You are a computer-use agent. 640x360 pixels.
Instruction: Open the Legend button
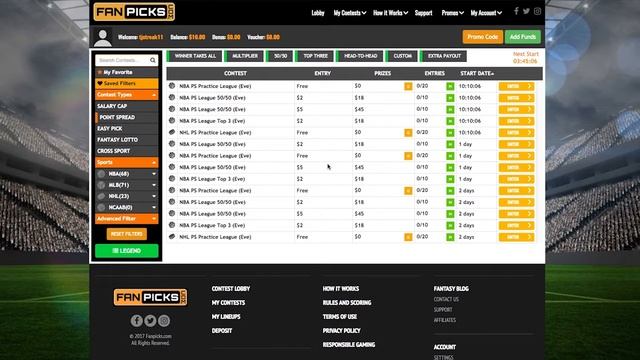pyautogui.click(x=127, y=251)
